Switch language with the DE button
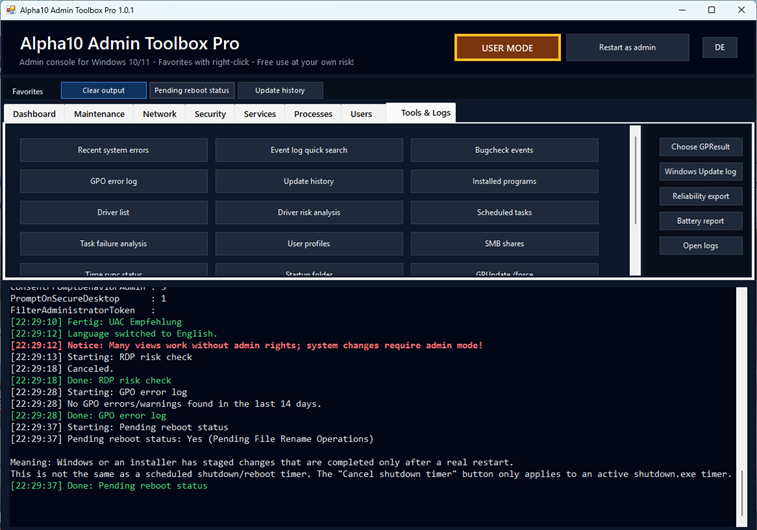Image resolution: width=757 pixels, height=530 pixels. pos(719,47)
